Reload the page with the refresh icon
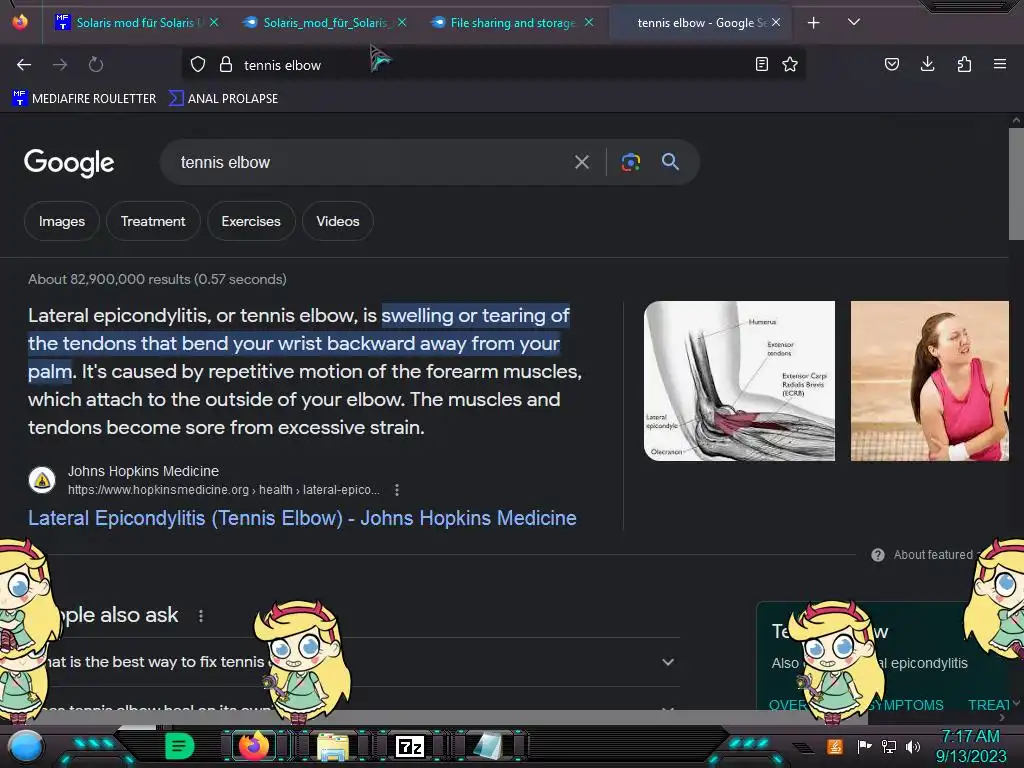Screen dimensions: 1024x768 click(x=96, y=65)
